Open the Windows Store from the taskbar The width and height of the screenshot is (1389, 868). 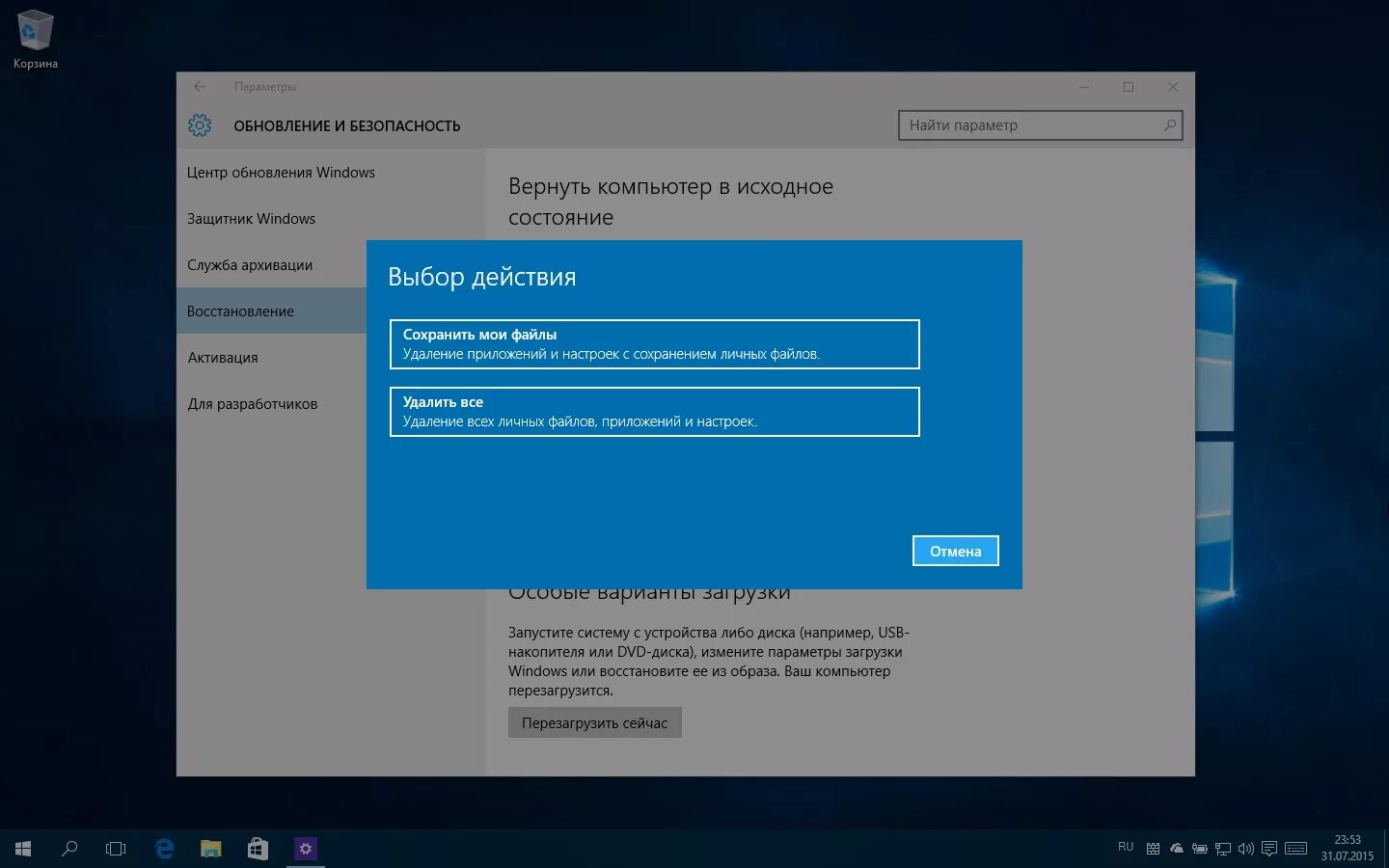tap(258, 849)
